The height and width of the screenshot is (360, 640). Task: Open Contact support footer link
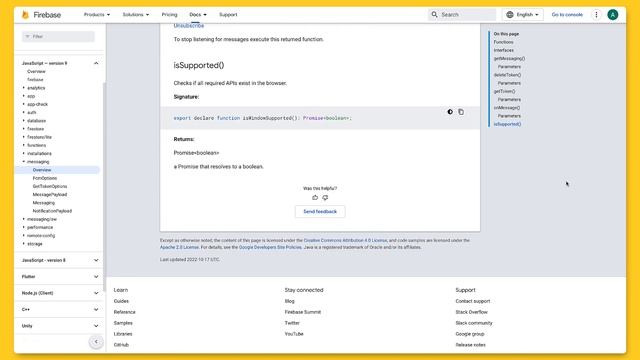(473, 301)
